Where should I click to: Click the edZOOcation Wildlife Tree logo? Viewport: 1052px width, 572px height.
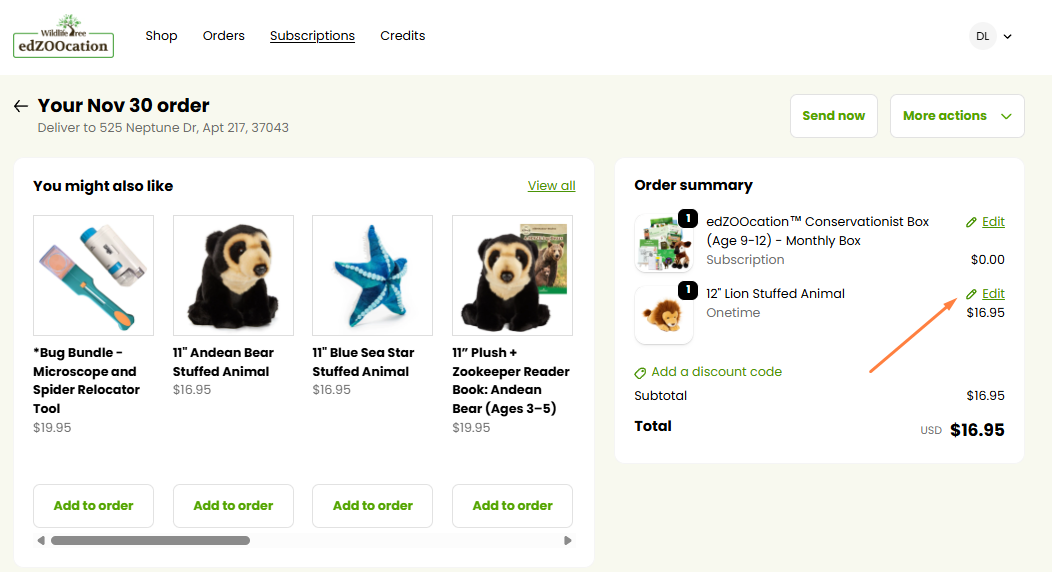(x=63, y=36)
